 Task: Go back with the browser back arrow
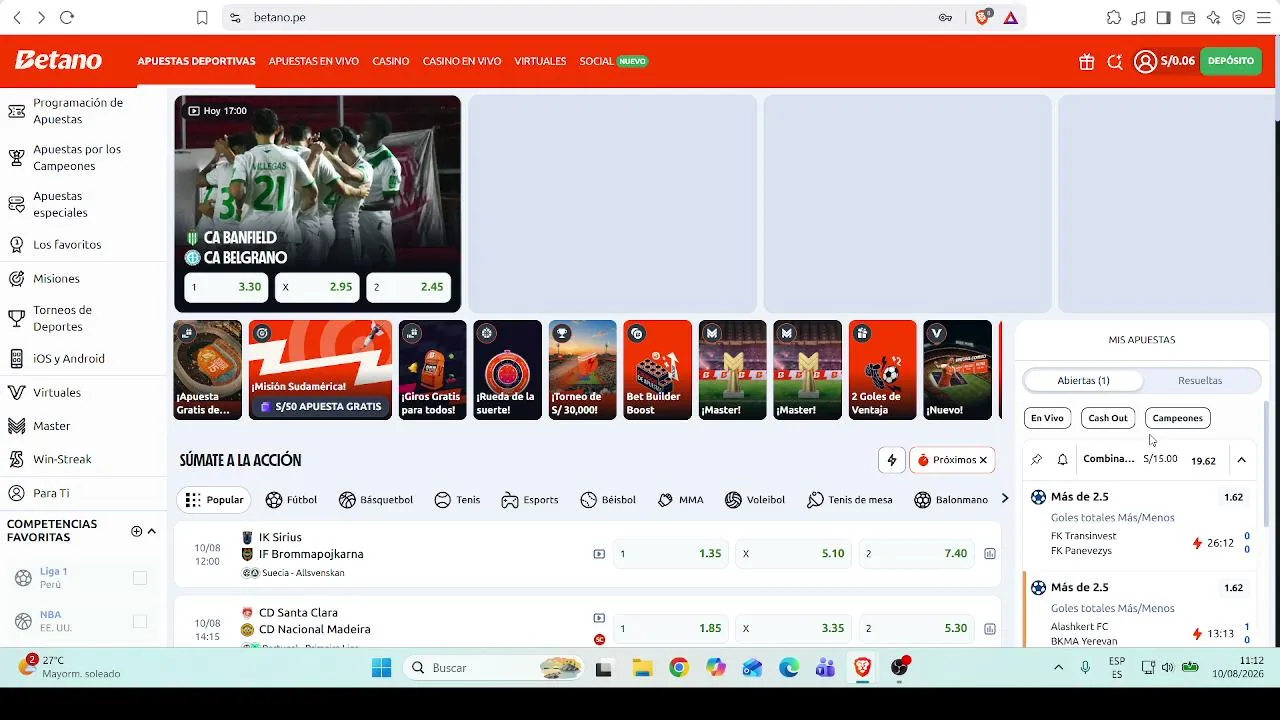point(17,18)
